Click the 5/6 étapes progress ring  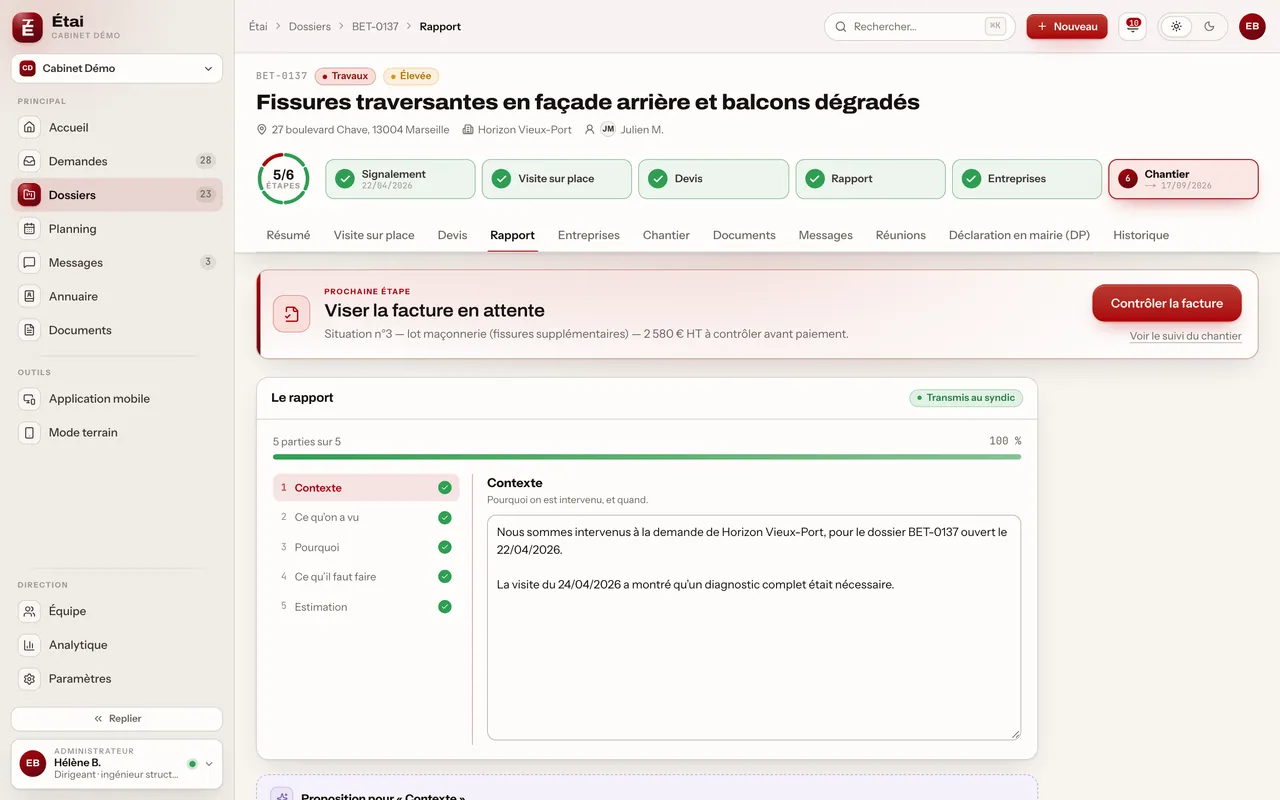(x=284, y=179)
